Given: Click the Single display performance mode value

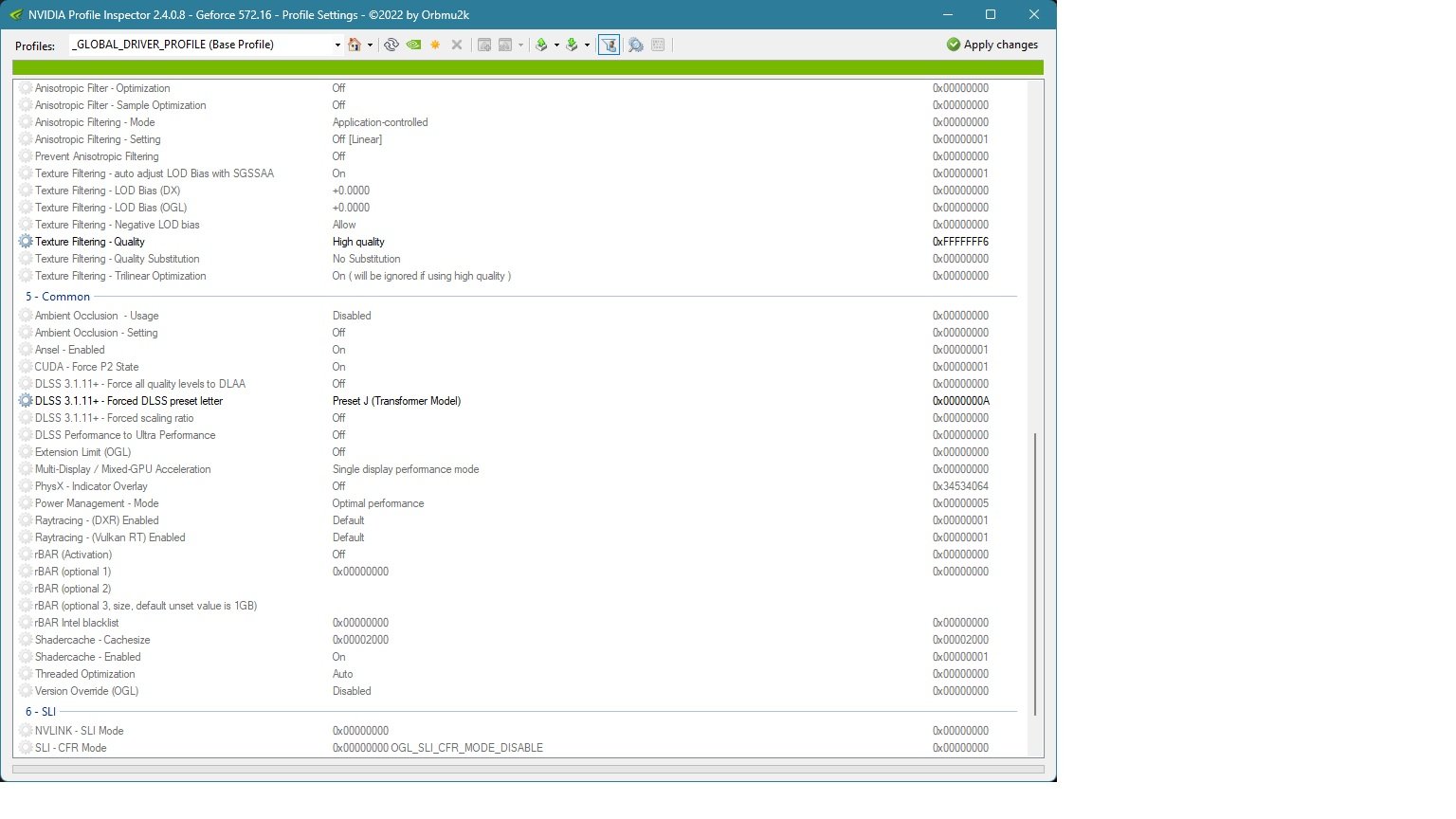Looking at the screenshot, I should pyautogui.click(x=406, y=469).
